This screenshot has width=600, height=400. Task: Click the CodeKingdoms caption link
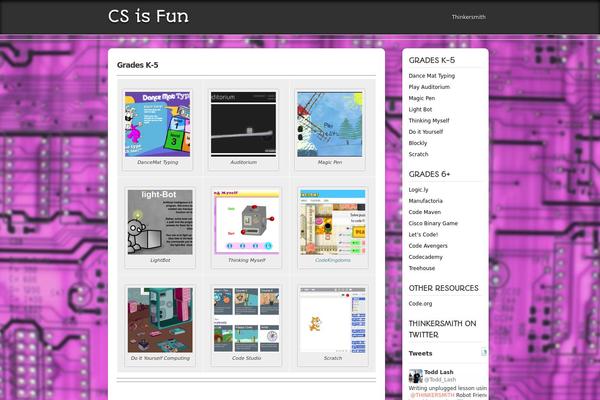point(333,260)
